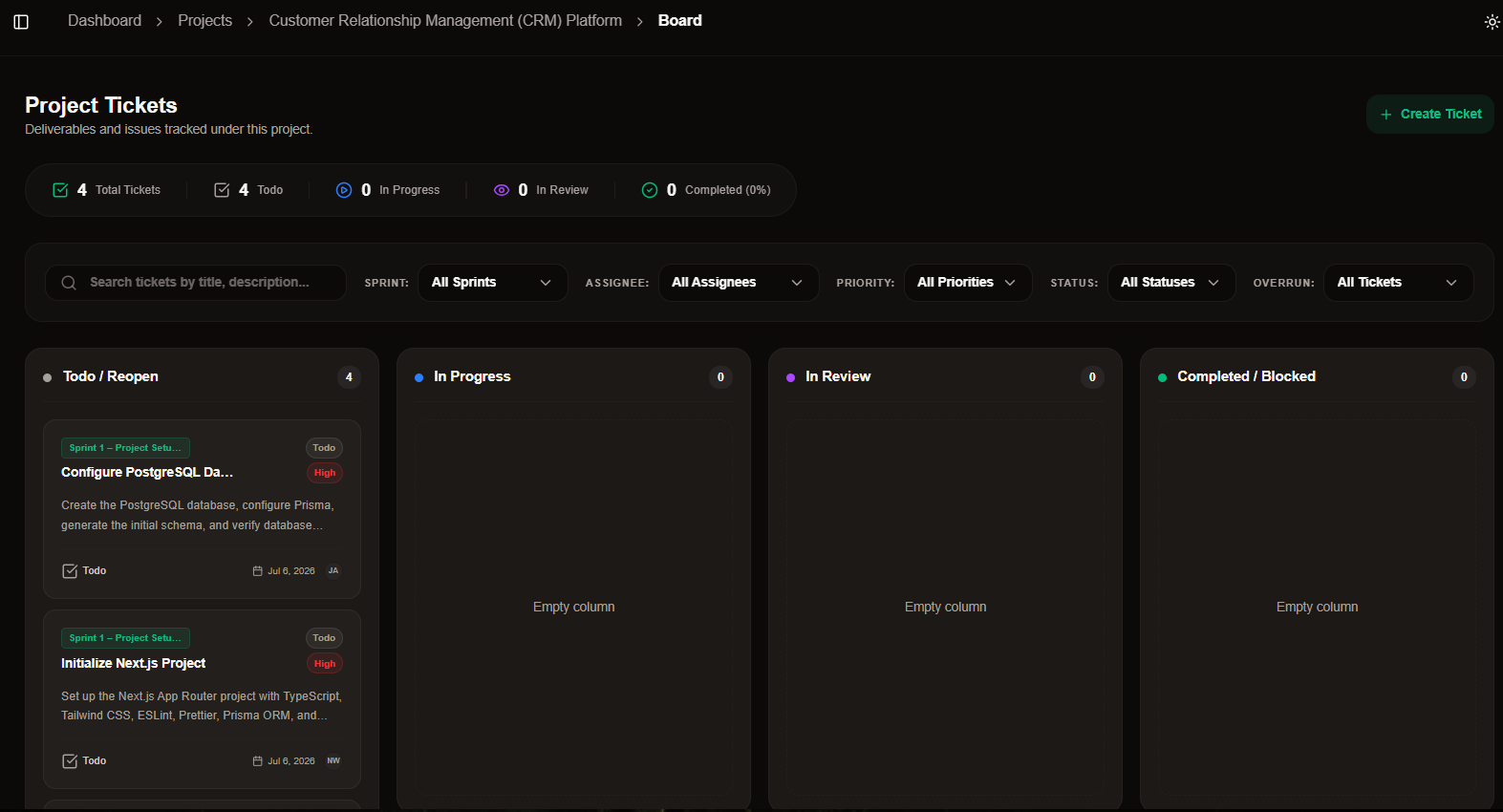Click the In Review column count badge
The height and width of the screenshot is (812, 1503).
(x=1092, y=377)
